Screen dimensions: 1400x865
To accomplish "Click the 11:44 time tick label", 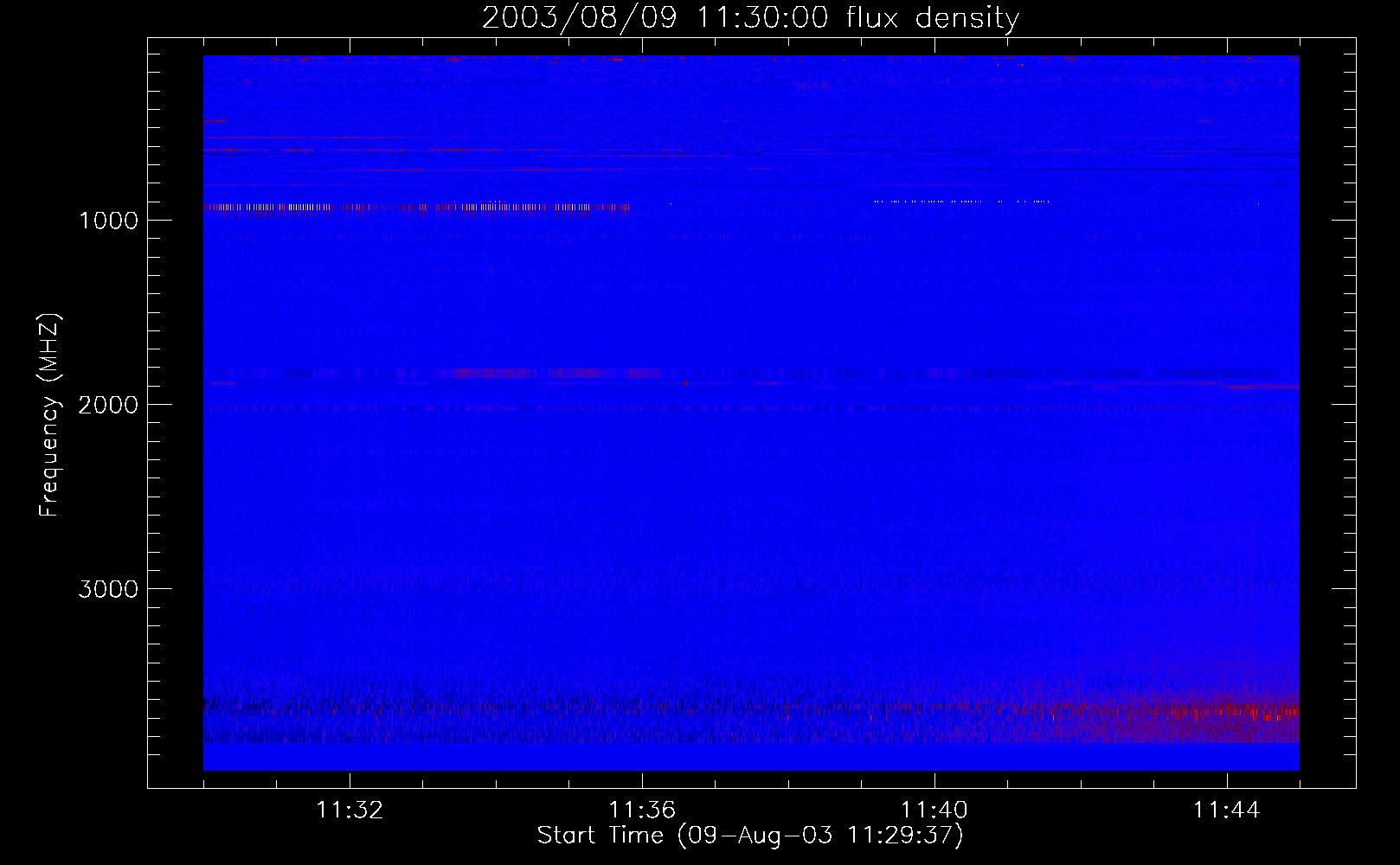I will tap(1227, 811).
